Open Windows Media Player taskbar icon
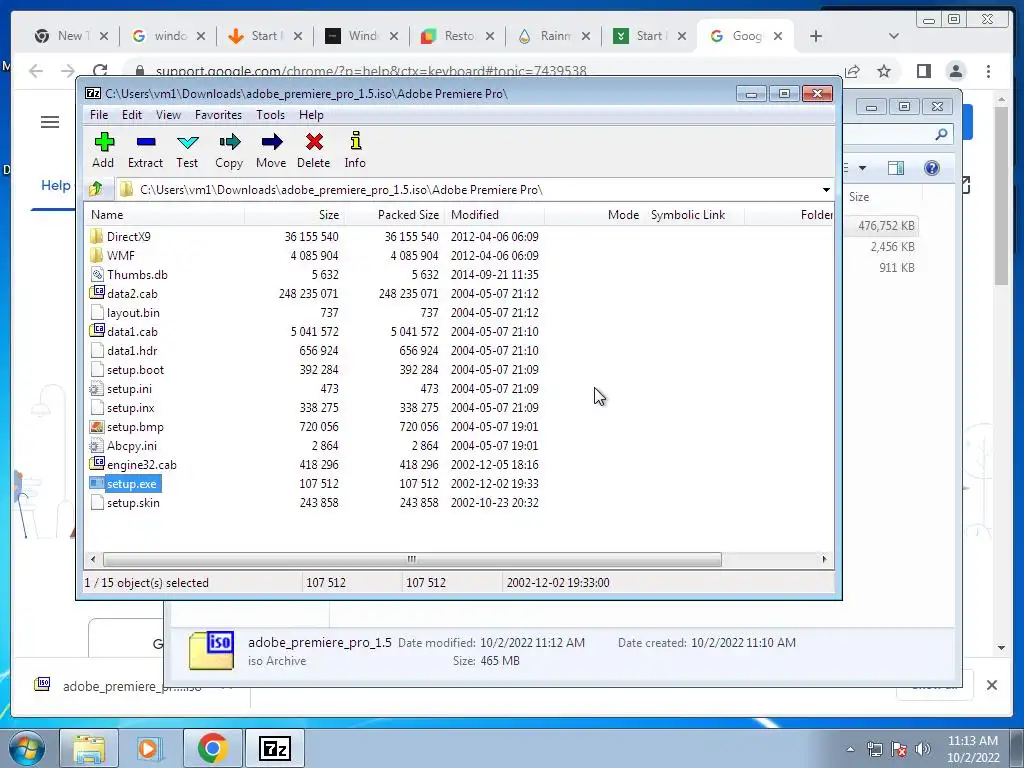This screenshot has width=1024, height=768. [x=148, y=748]
